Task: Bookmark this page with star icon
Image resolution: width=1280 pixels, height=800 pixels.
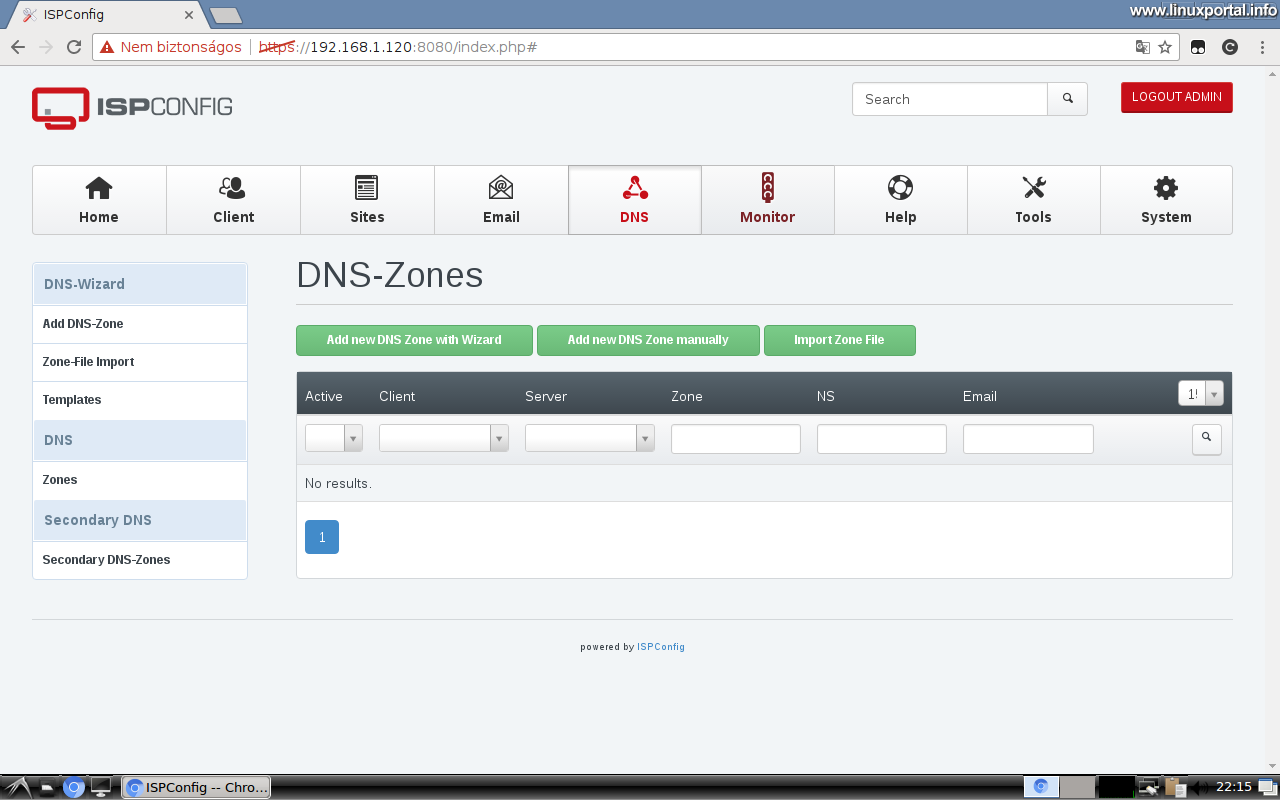Action: click(1165, 47)
